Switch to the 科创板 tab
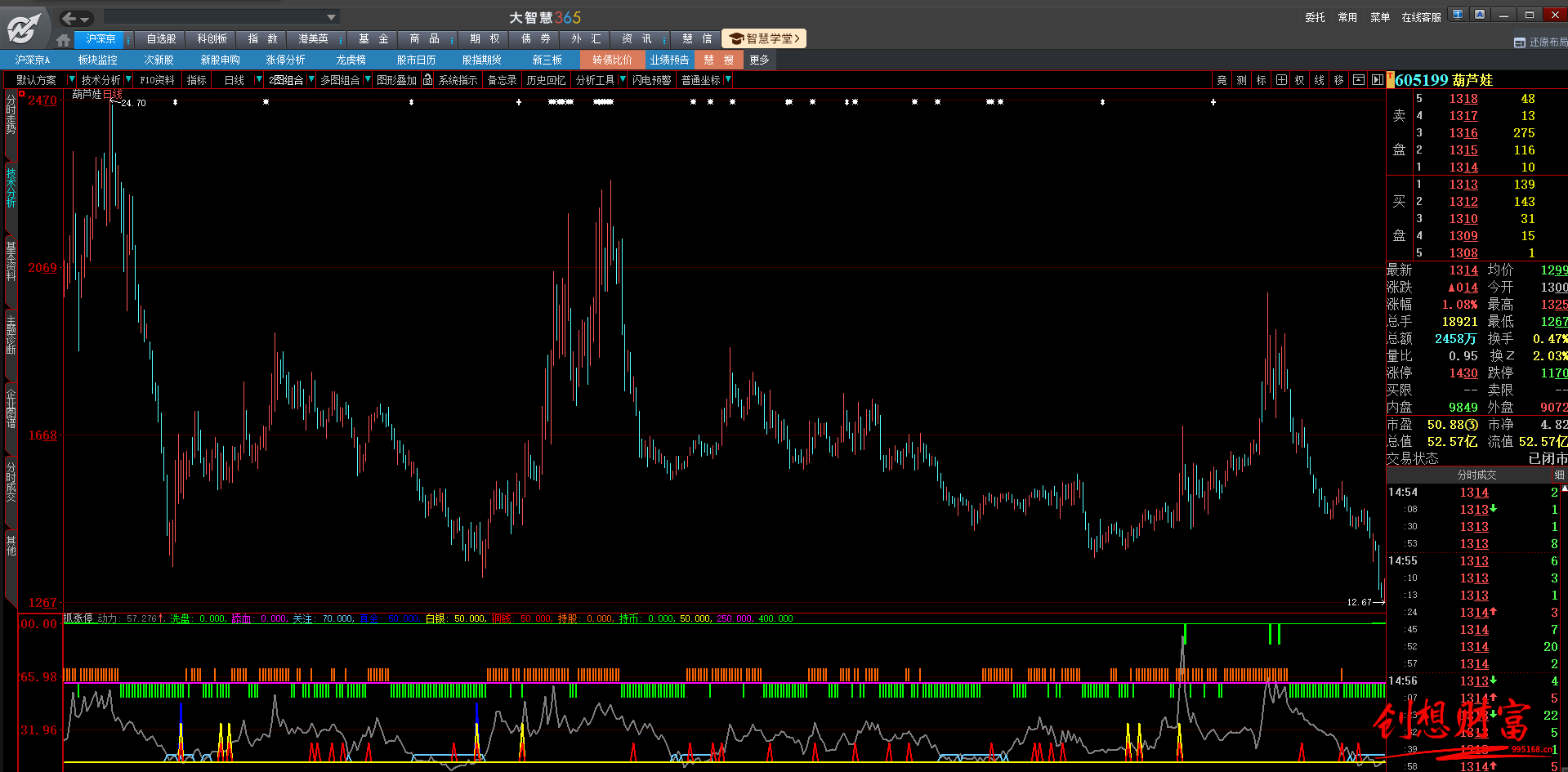 (212, 39)
